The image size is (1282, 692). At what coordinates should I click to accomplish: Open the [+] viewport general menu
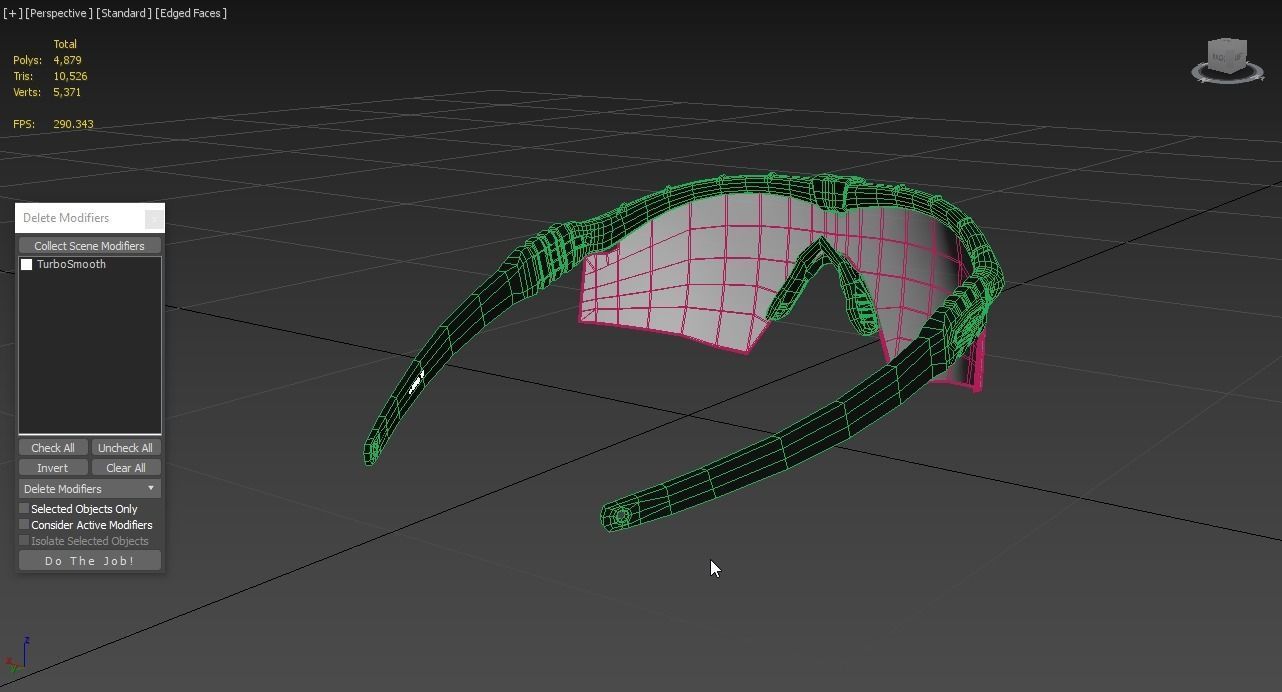12,13
